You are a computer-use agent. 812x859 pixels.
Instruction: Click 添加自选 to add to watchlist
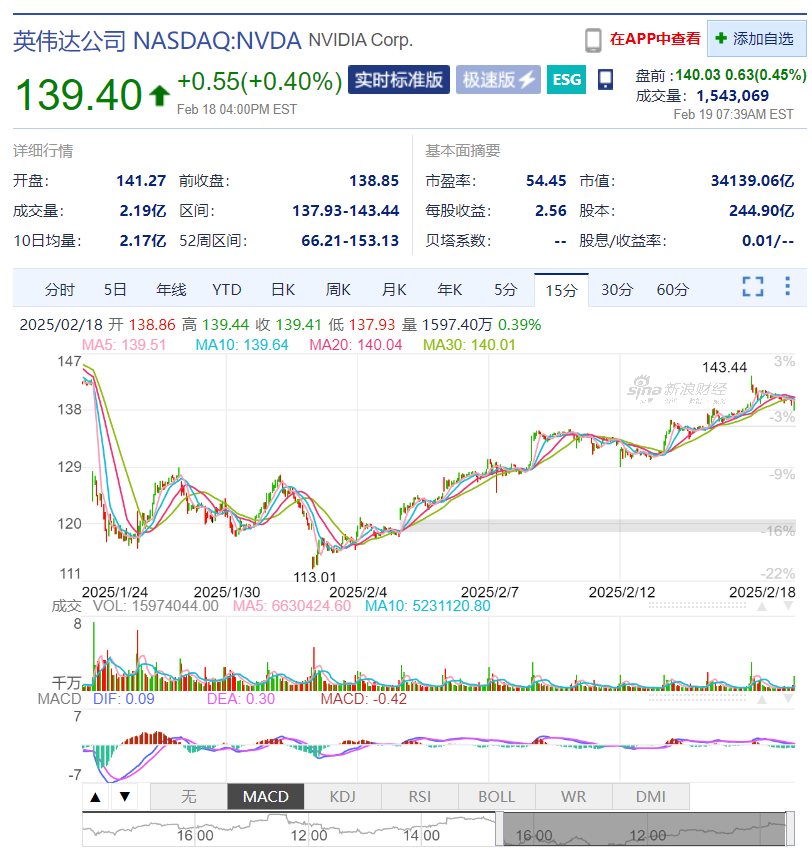(x=757, y=38)
